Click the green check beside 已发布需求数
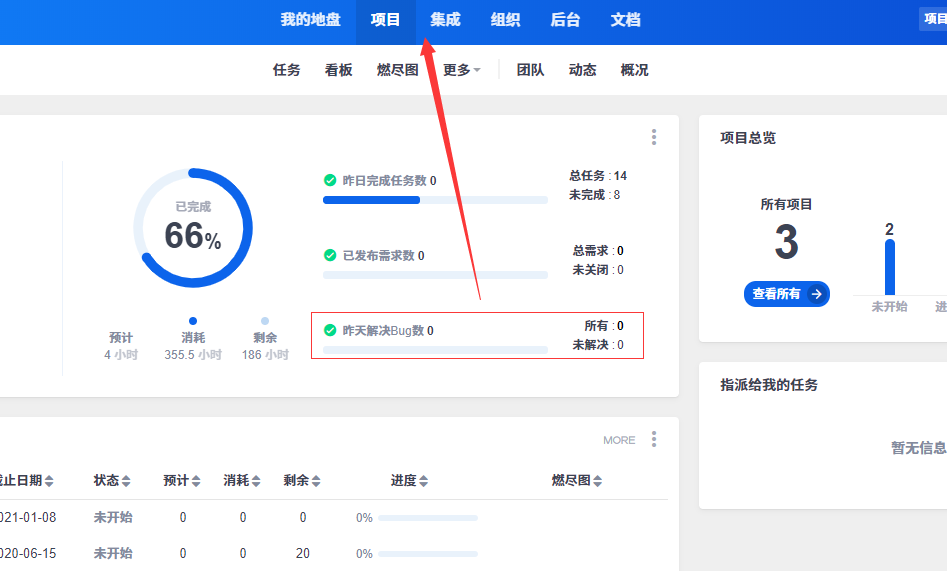 (330, 255)
